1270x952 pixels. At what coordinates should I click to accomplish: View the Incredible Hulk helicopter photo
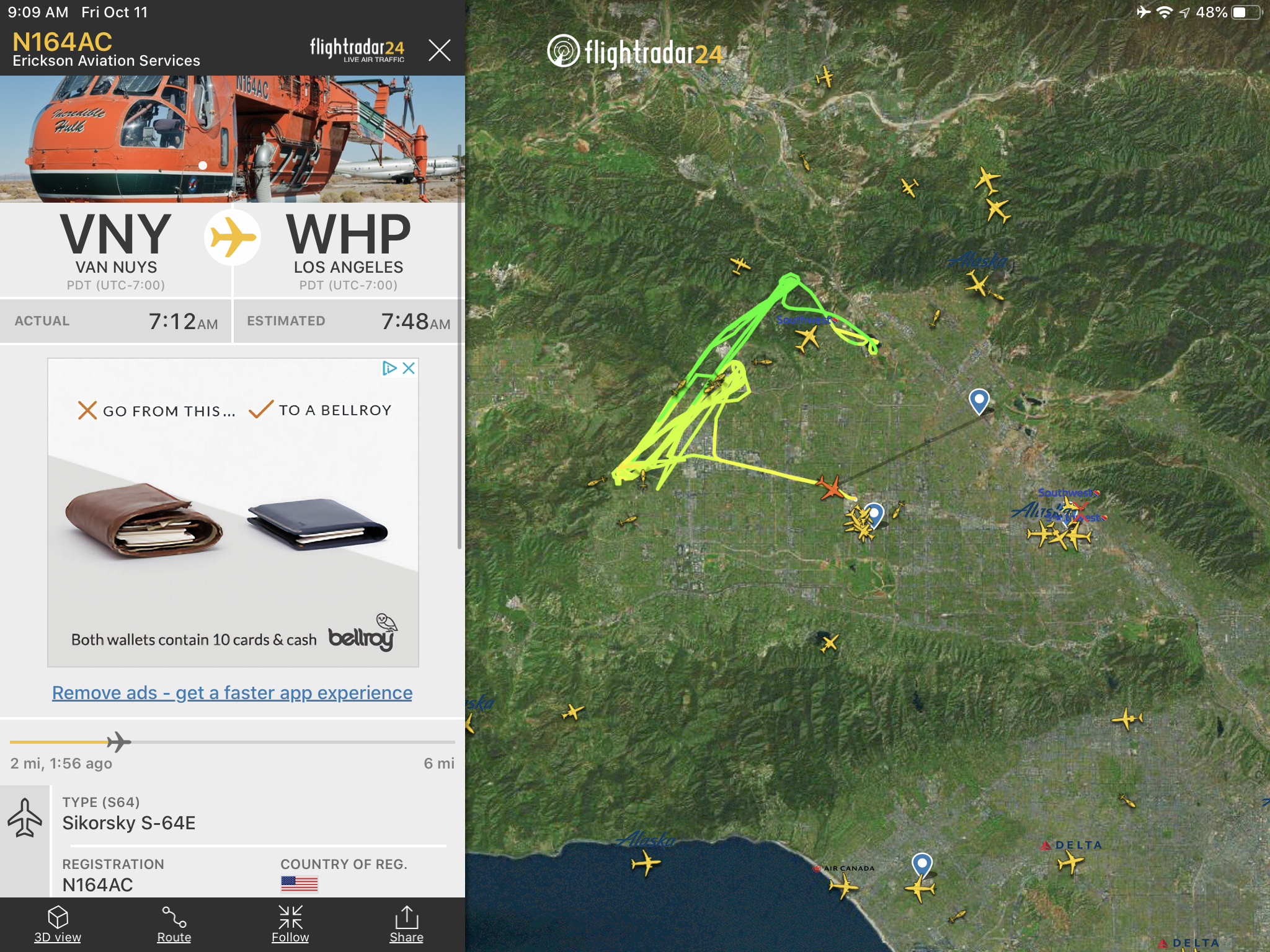click(232, 139)
